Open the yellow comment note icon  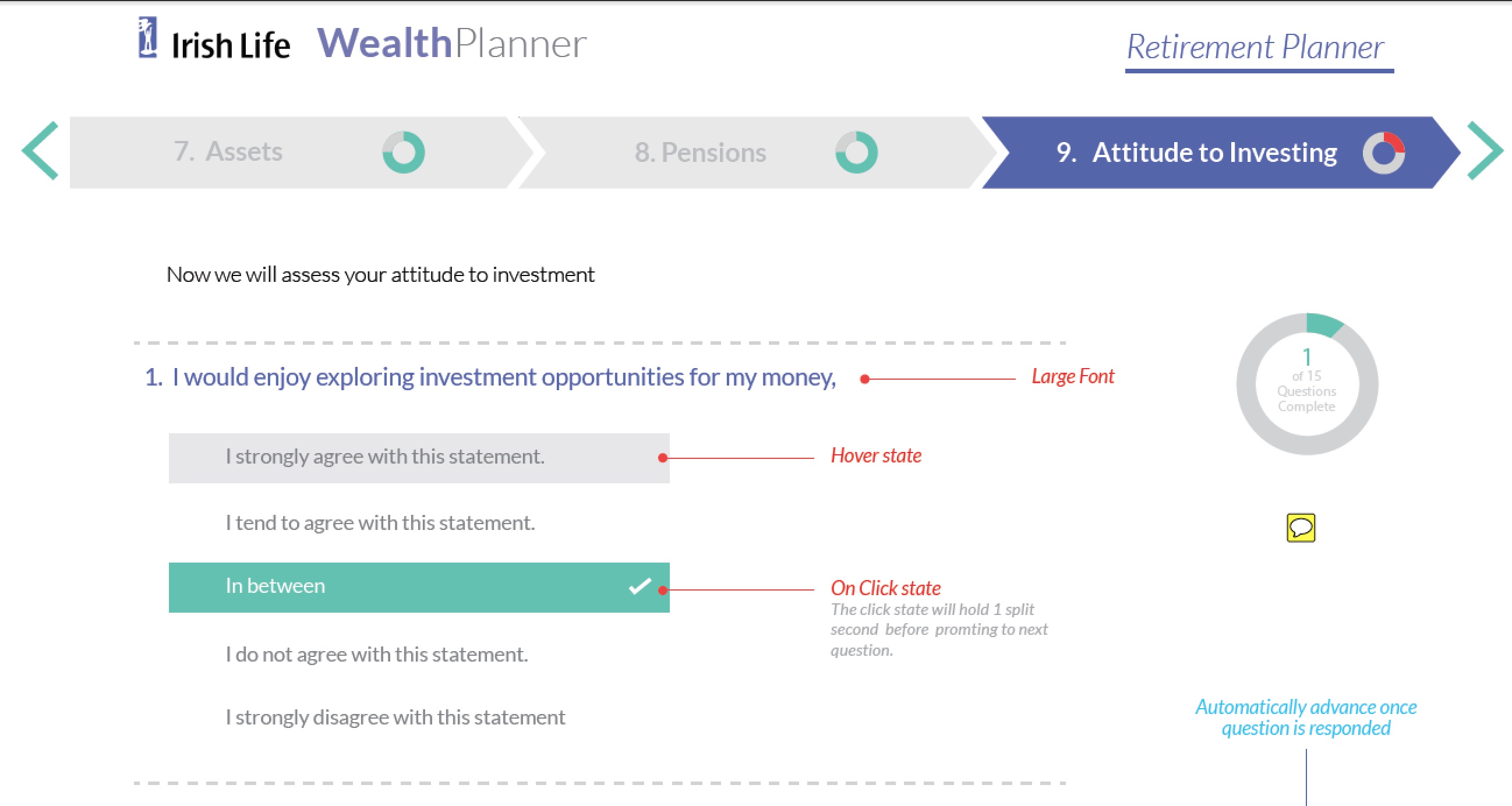(1301, 528)
